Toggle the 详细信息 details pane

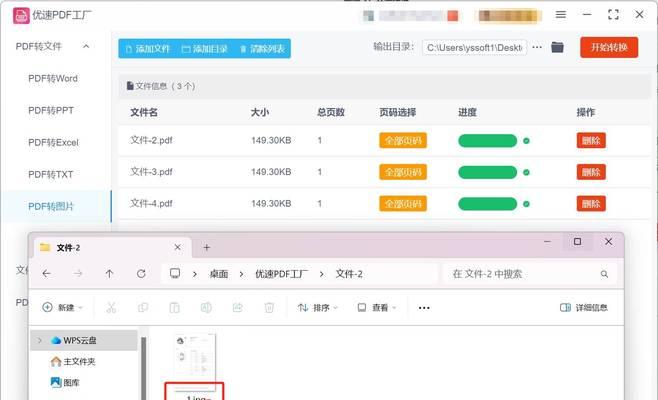[584, 308]
